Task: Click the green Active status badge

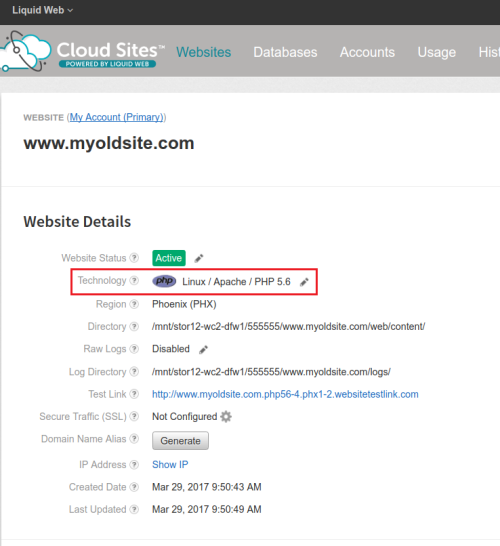Action: click(x=169, y=258)
